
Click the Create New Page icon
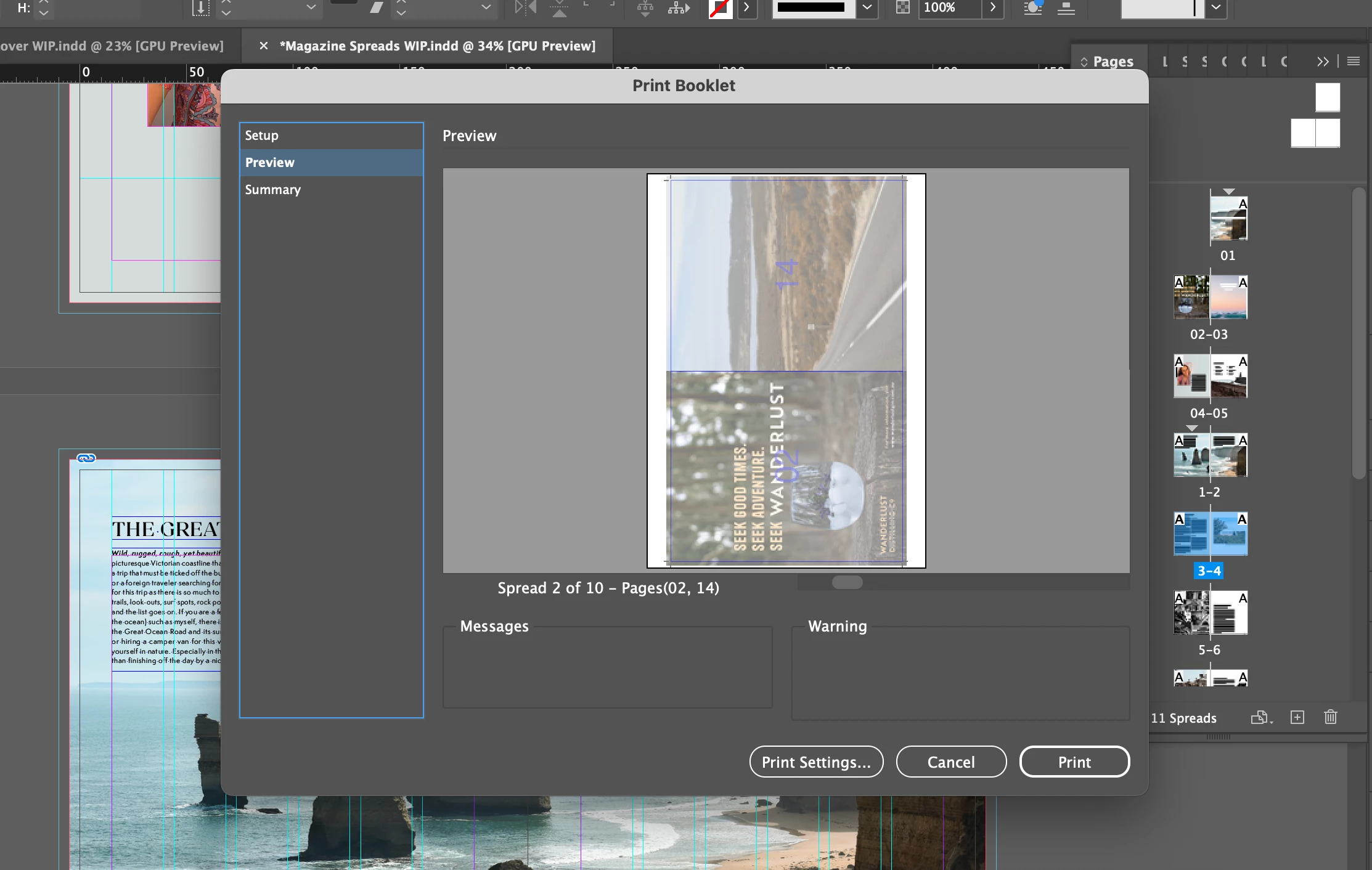[1297, 717]
